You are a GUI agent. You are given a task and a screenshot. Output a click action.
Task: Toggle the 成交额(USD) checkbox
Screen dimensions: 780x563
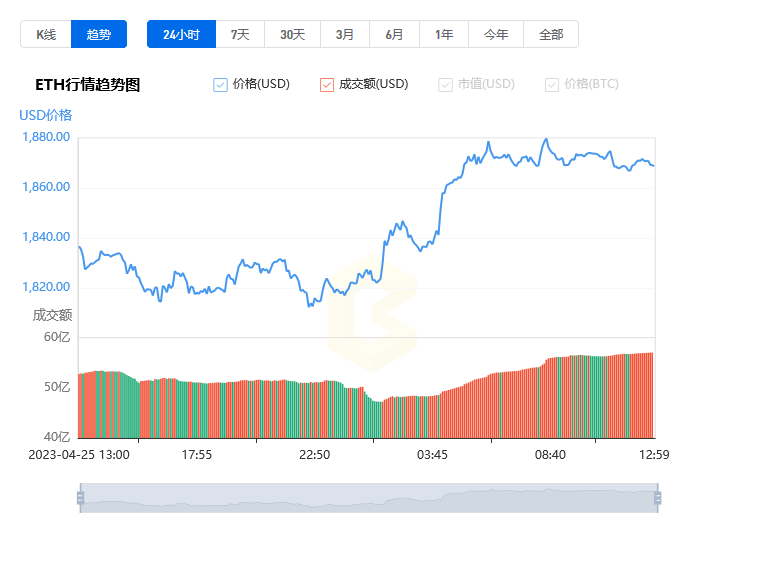(327, 85)
